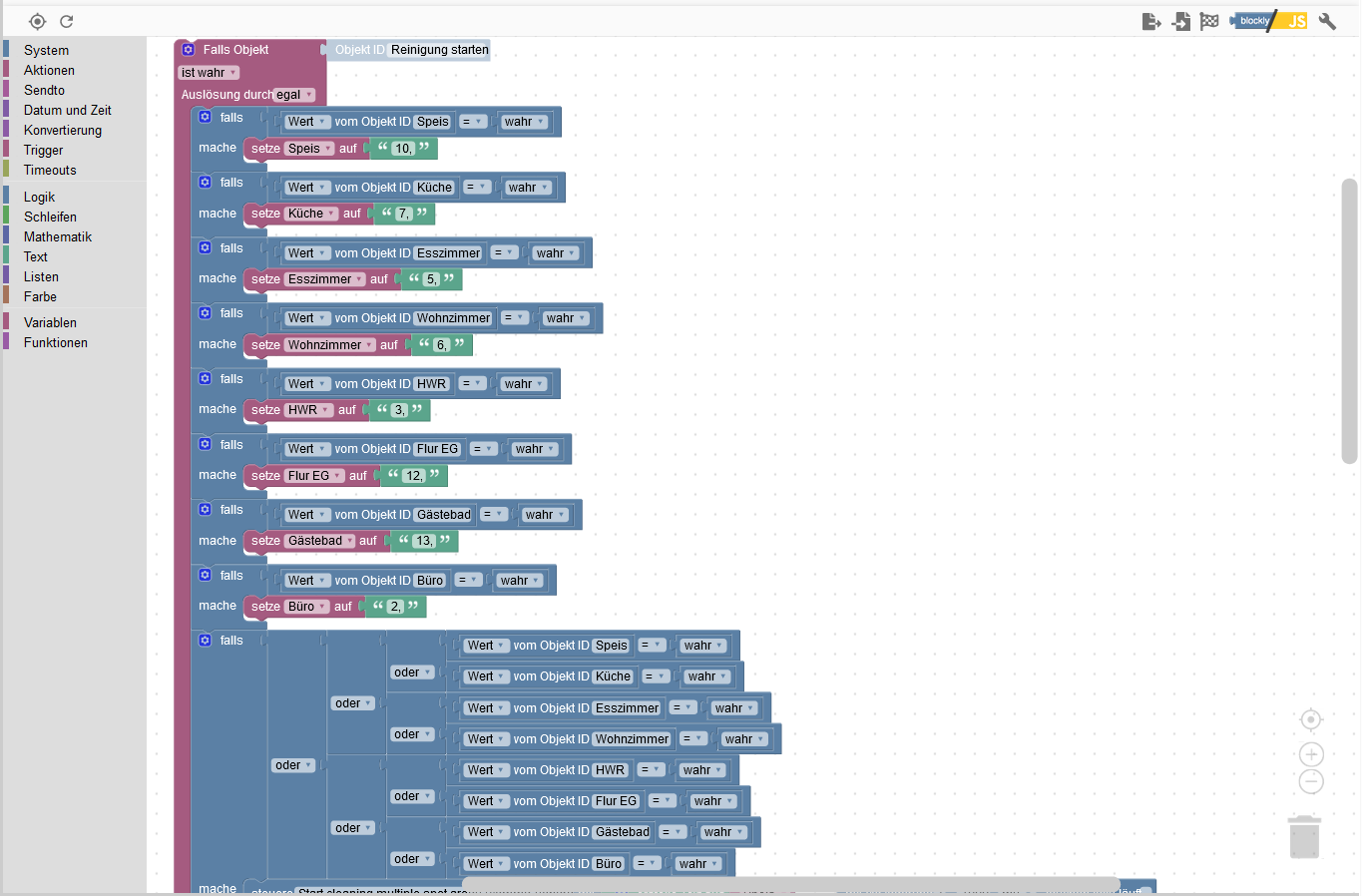Open the gear on the Falls Objekt block
1366x896 pixels.
tap(188, 50)
